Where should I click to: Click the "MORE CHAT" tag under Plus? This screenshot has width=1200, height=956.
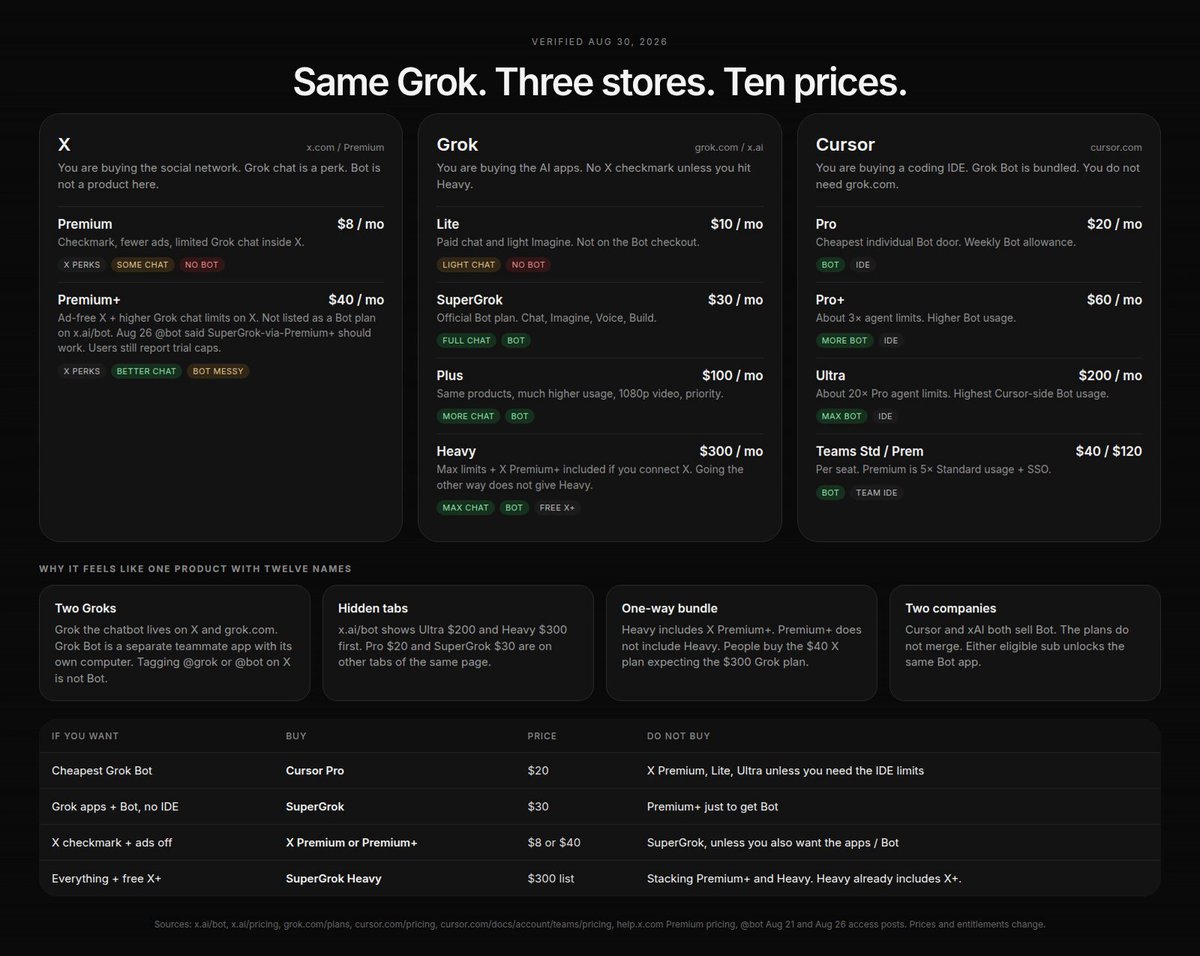pos(468,417)
